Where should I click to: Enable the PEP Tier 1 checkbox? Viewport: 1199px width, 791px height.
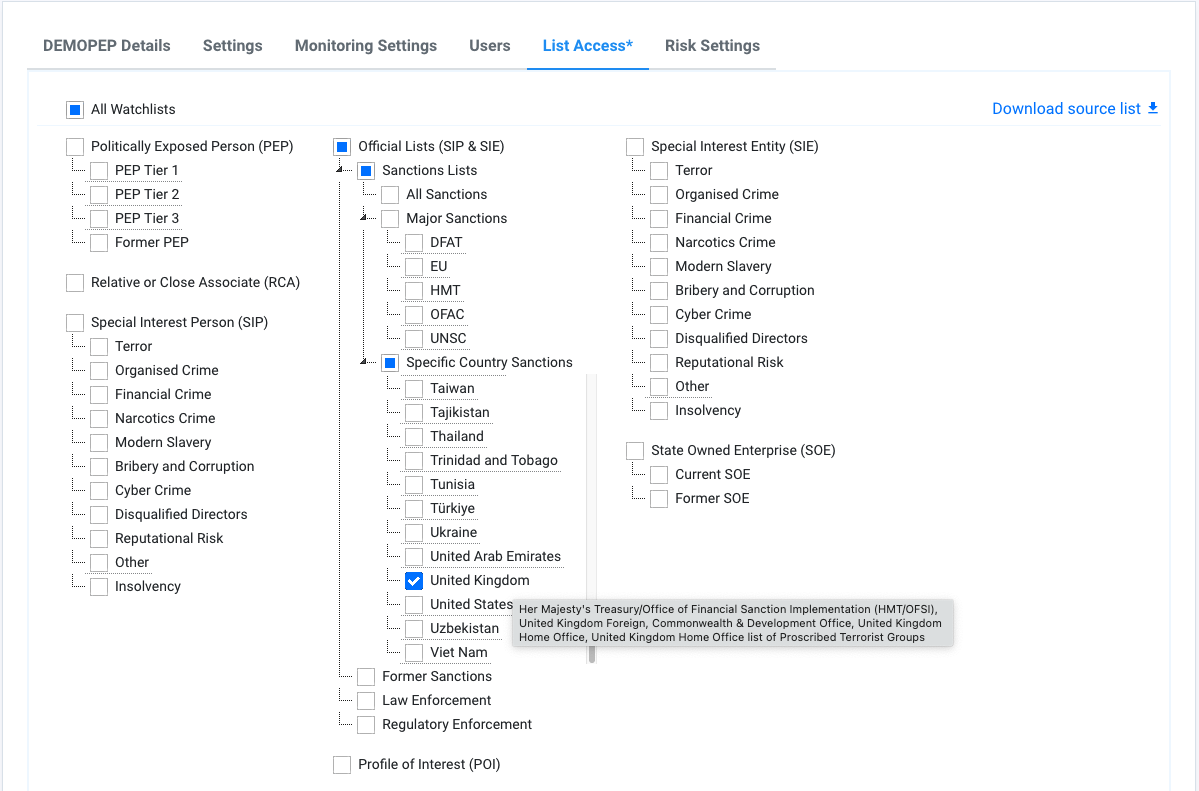pos(100,171)
